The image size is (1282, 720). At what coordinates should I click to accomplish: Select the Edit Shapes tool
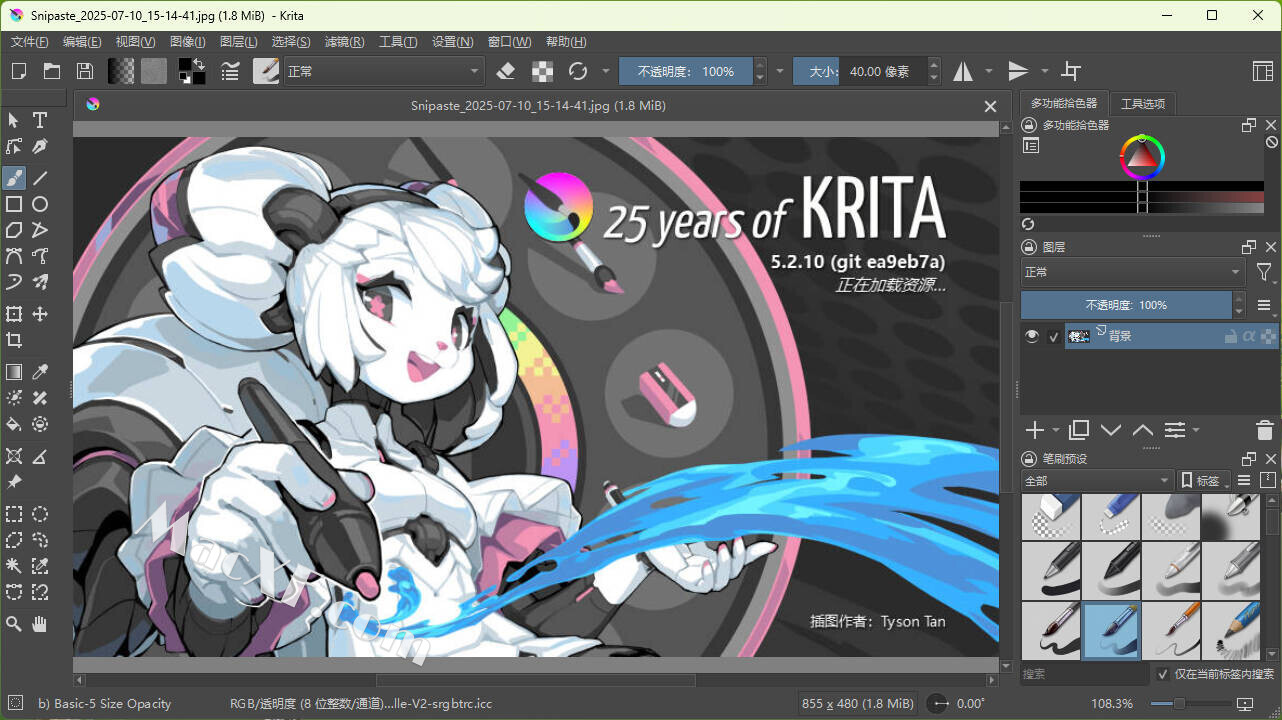point(14,146)
